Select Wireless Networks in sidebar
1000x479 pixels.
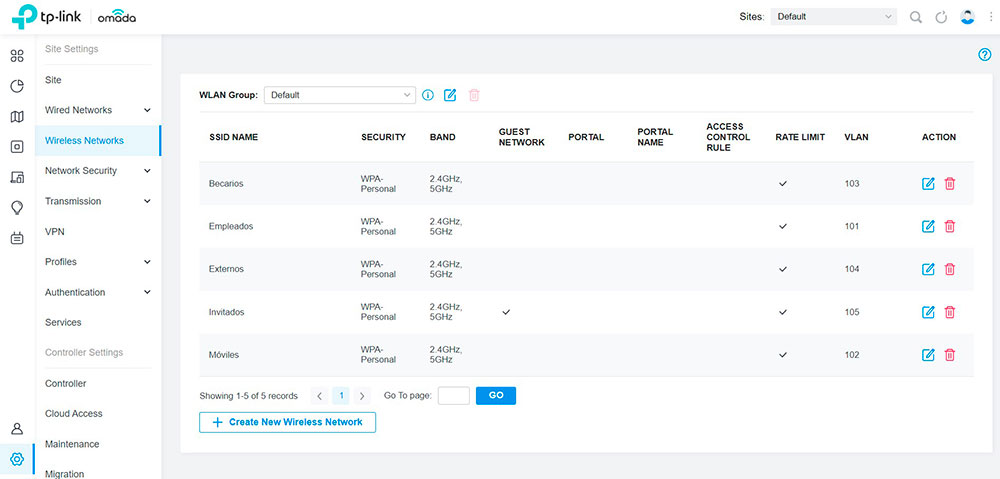(x=98, y=141)
